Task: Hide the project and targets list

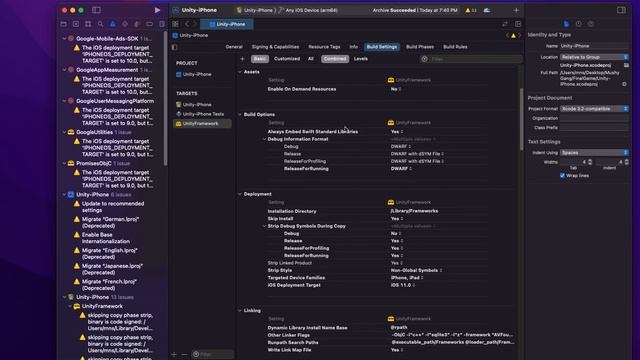Action: pos(175,47)
